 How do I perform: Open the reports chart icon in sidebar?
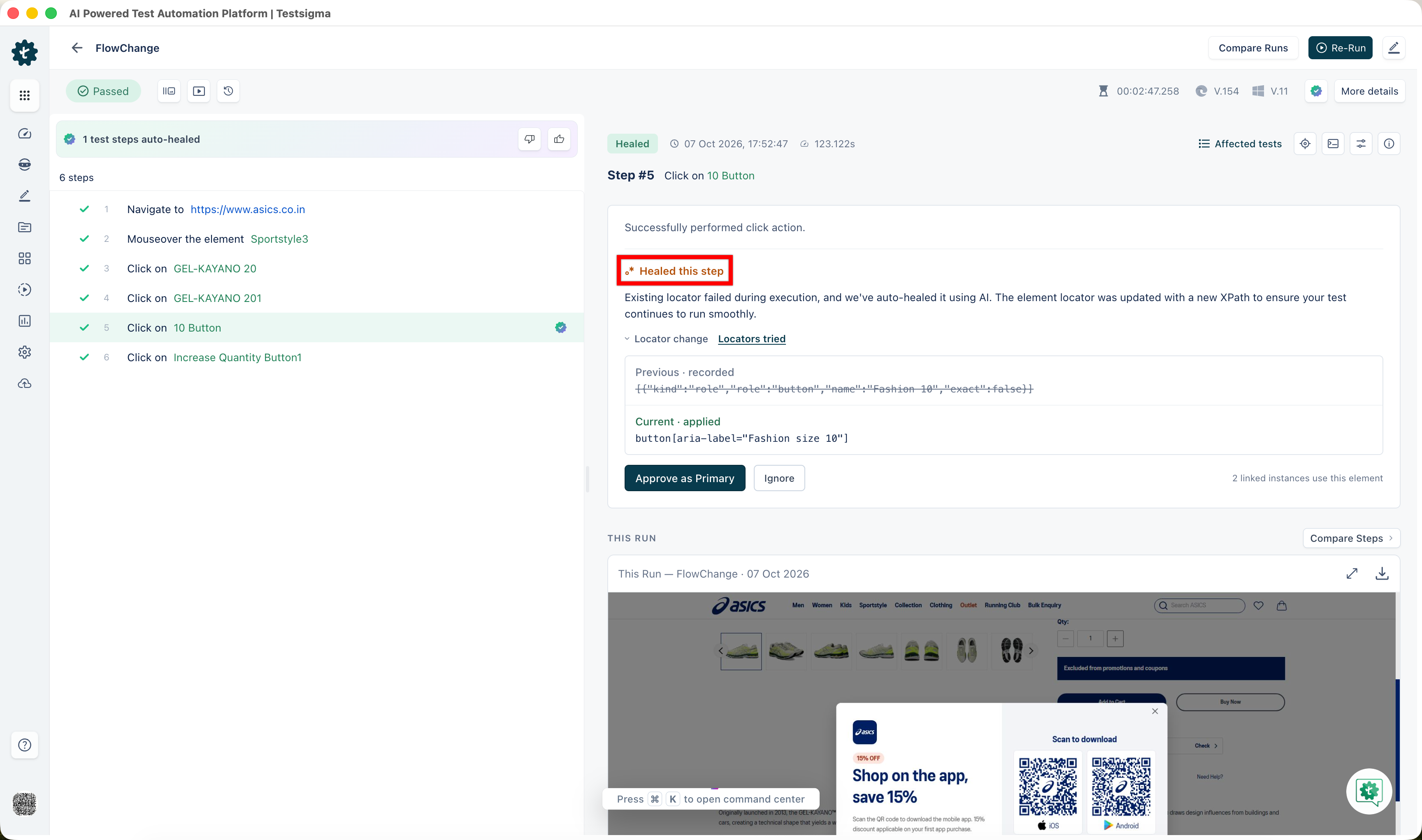pyautogui.click(x=24, y=321)
